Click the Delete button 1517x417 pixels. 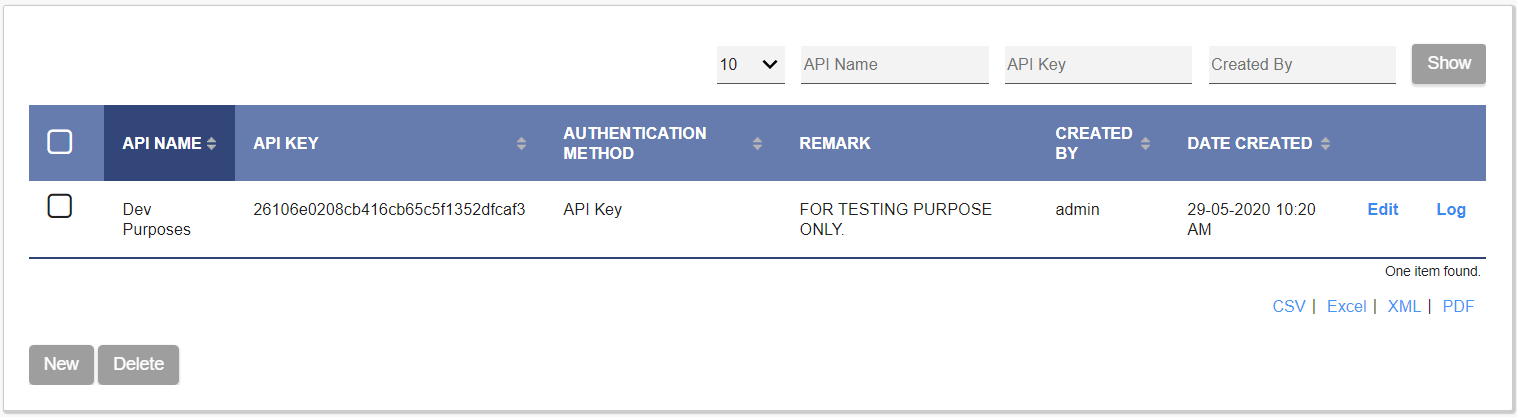click(138, 364)
